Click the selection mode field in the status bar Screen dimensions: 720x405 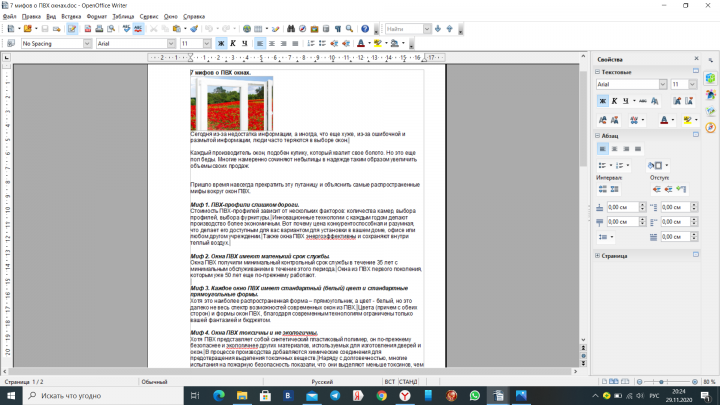tap(408, 382)
